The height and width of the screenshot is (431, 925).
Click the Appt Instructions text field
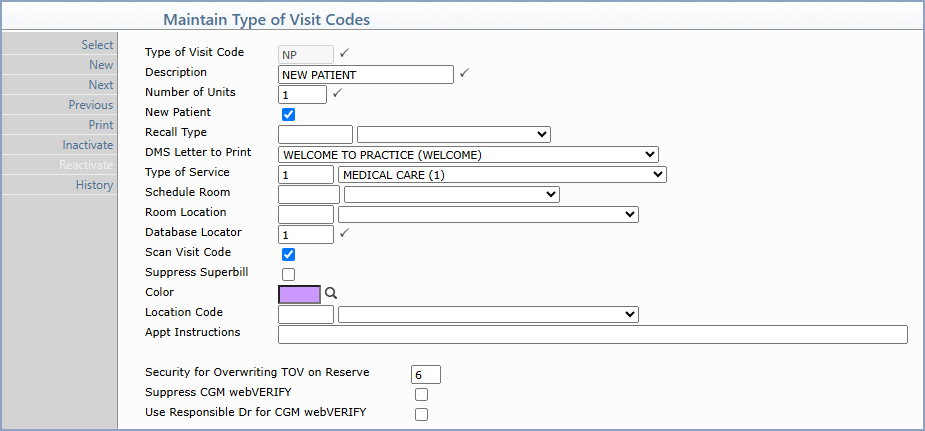(x=593, y=334)
